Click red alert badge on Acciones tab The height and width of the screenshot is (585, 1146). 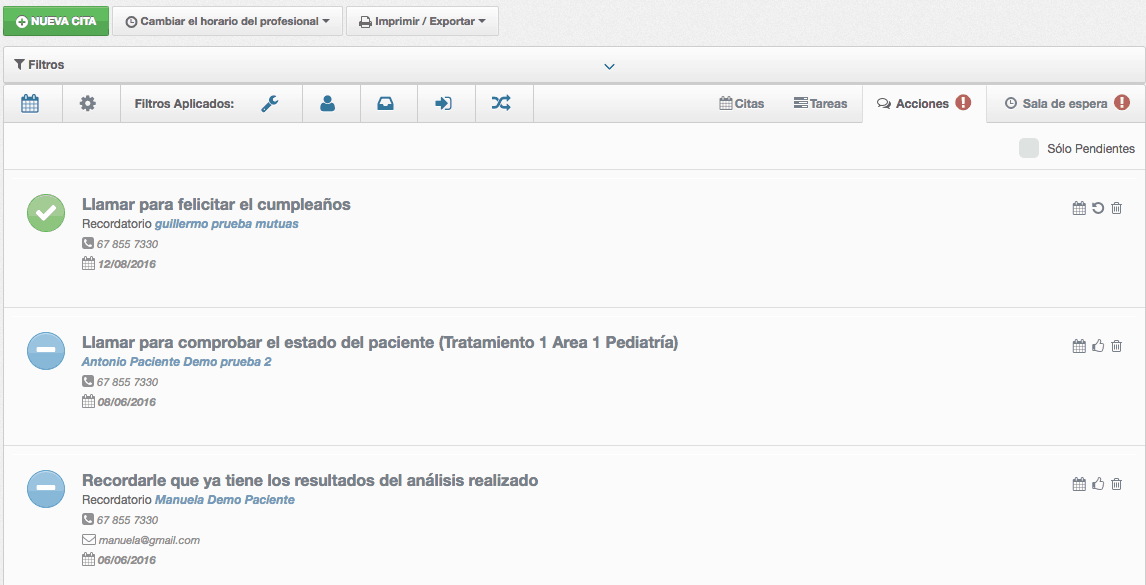point(963,103)
